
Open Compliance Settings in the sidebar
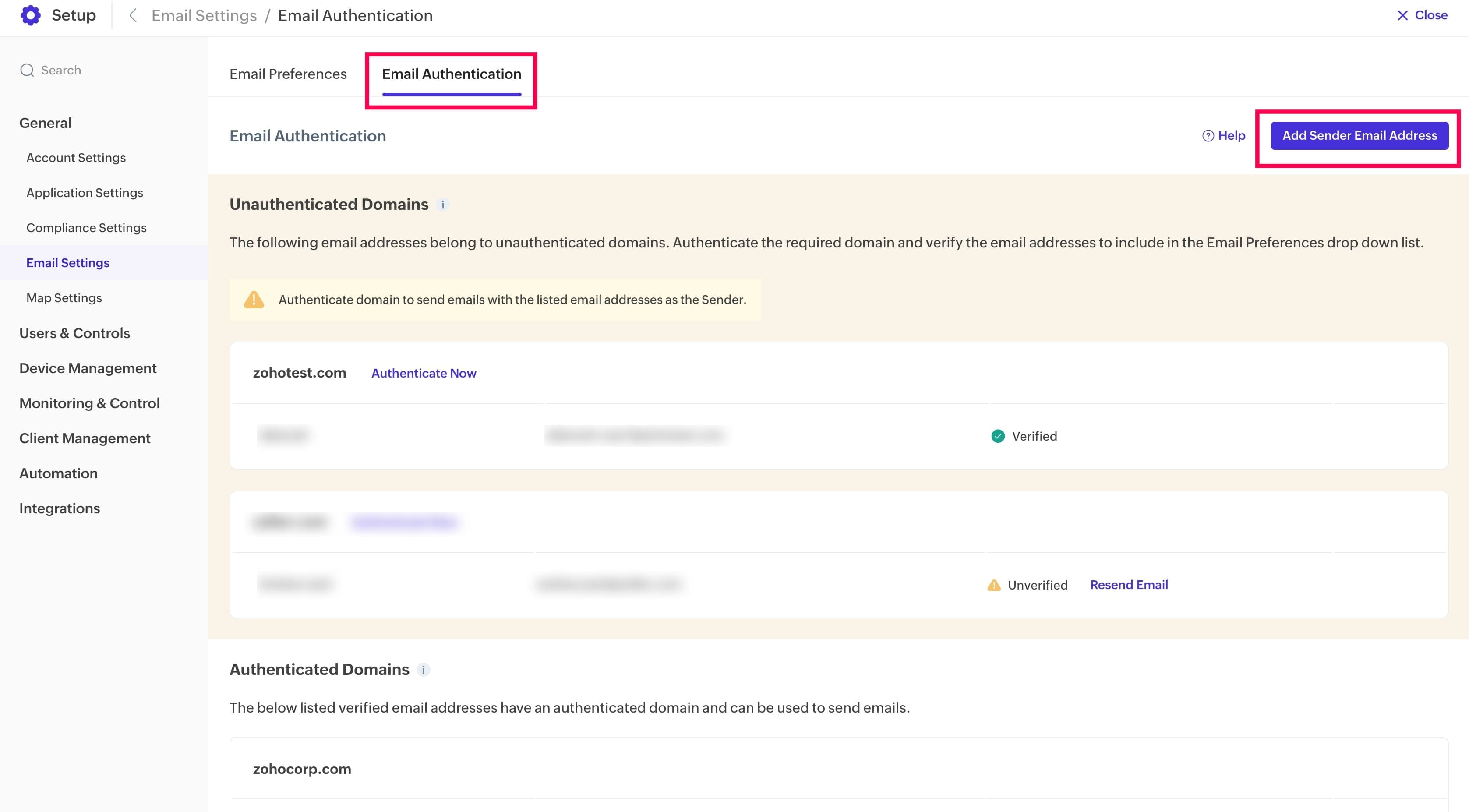(86, 227)
